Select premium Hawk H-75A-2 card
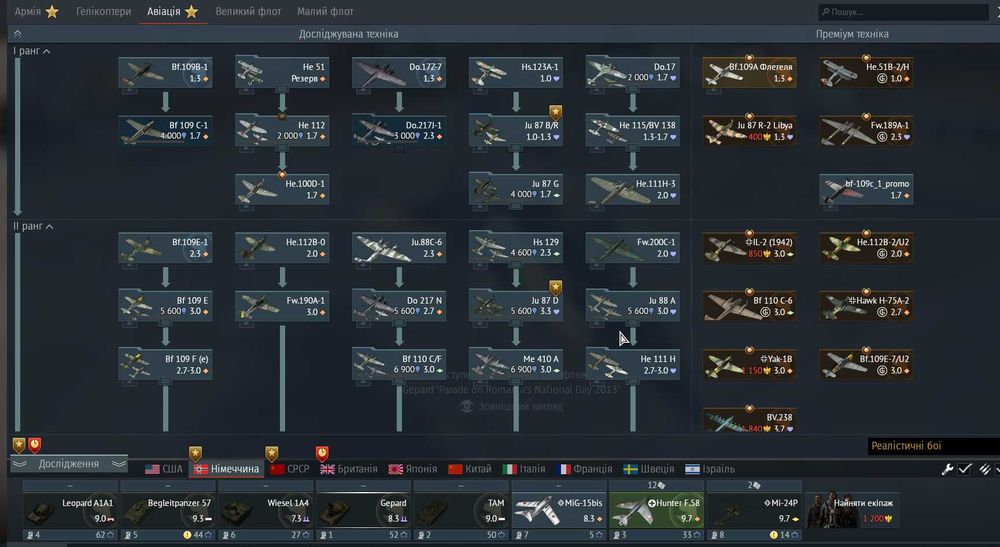 click(866, 306)
